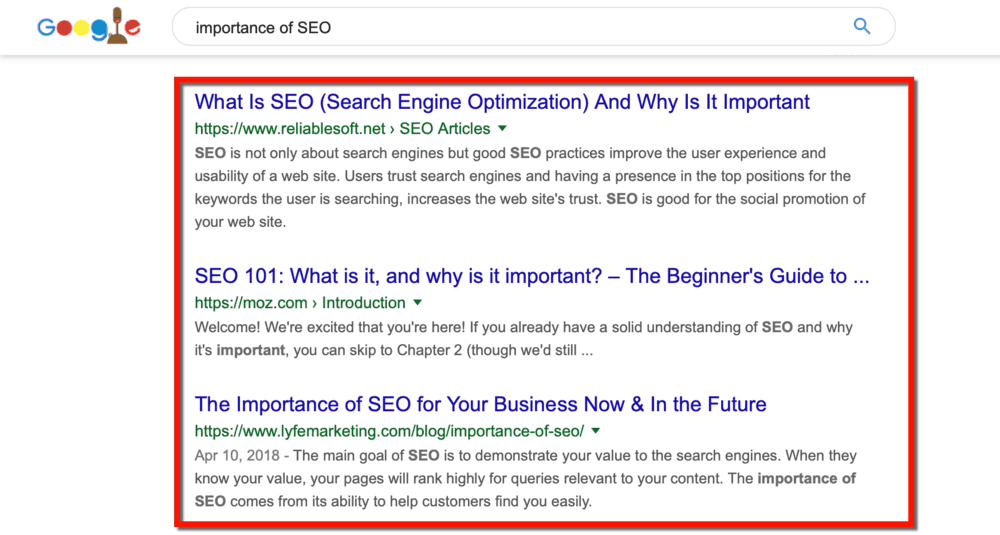This screenshot has height=535, width=1000.
Task: Expand dropdown arrow next to SEO Articles
Action: pos(503,128)
